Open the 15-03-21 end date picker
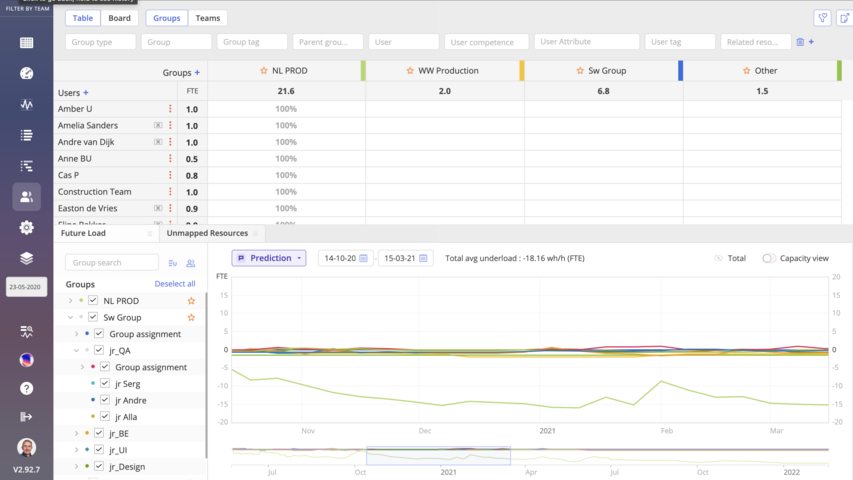The image size is (853, 480). click(x=405, y=258)
